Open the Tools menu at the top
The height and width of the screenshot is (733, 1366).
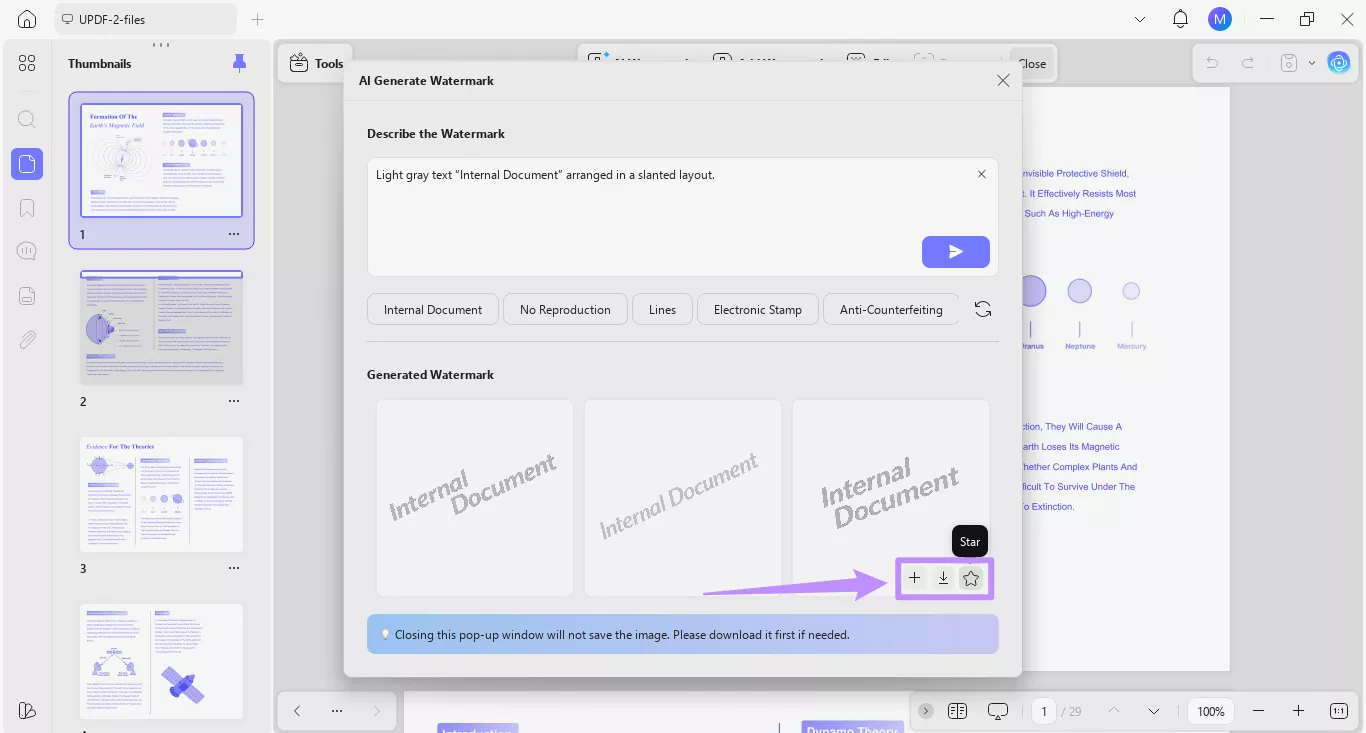click(316, 63)
